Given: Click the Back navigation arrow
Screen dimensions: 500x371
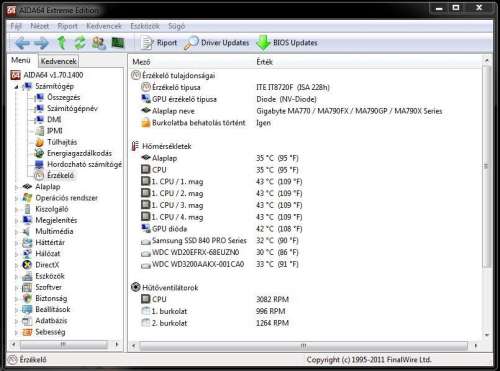Looking at the screenshot, I should click(x=23, y=43).
